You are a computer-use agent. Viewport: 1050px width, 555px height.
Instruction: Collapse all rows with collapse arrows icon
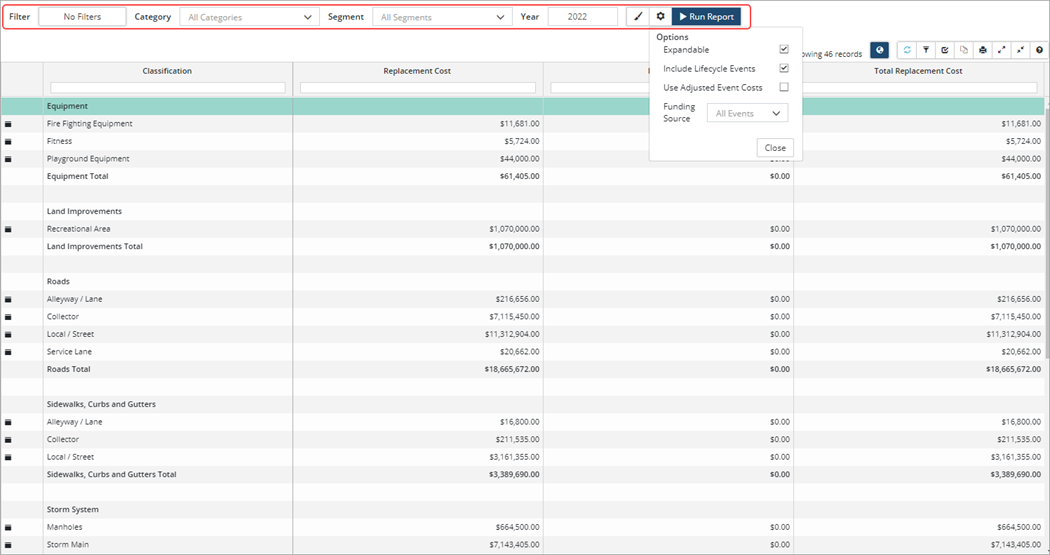pyautogui.click(x=1021, y=50)
